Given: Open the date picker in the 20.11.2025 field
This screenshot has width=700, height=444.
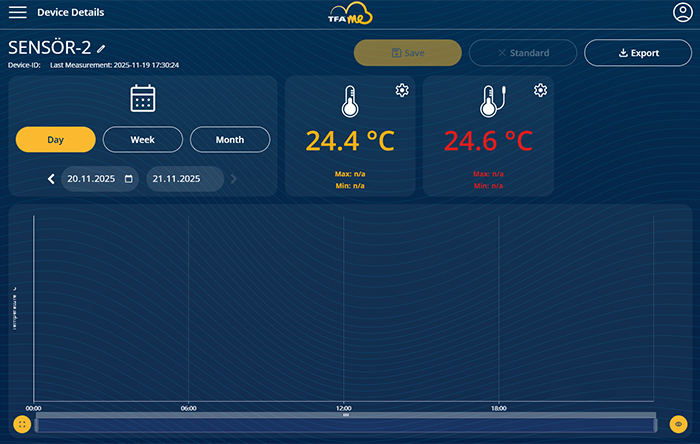Looking at the screenshot, I should pos(128,180).
